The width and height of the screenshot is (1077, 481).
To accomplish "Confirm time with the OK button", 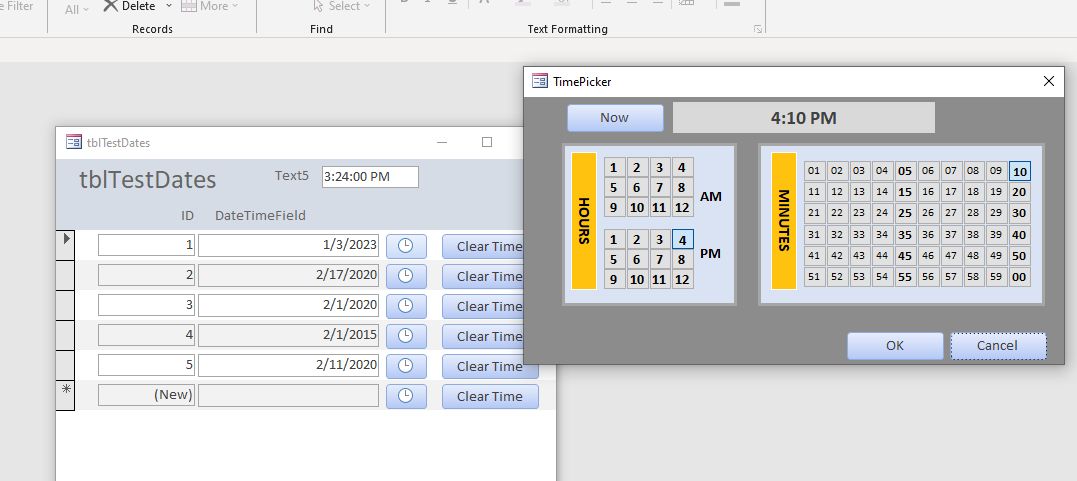I will pyautogui.click(x=895, y=346).
